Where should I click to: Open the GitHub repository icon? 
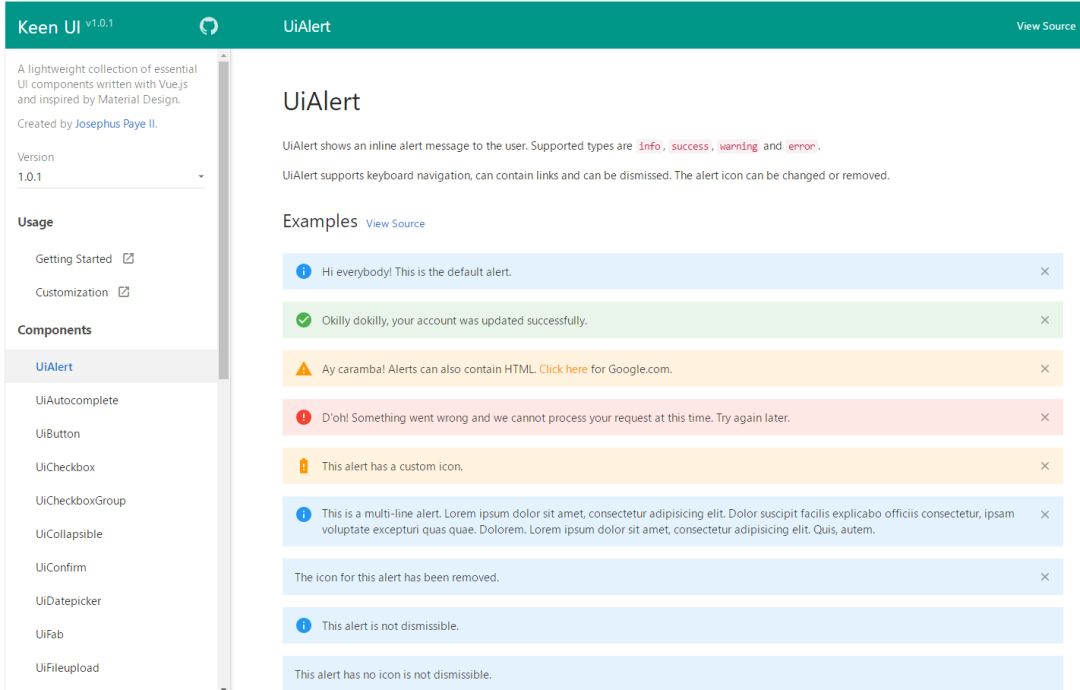pos(209,26)
